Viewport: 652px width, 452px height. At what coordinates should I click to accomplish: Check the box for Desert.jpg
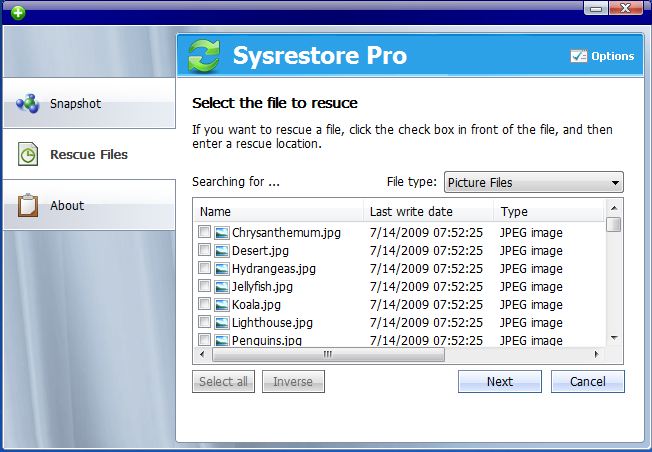pos(204,250)
